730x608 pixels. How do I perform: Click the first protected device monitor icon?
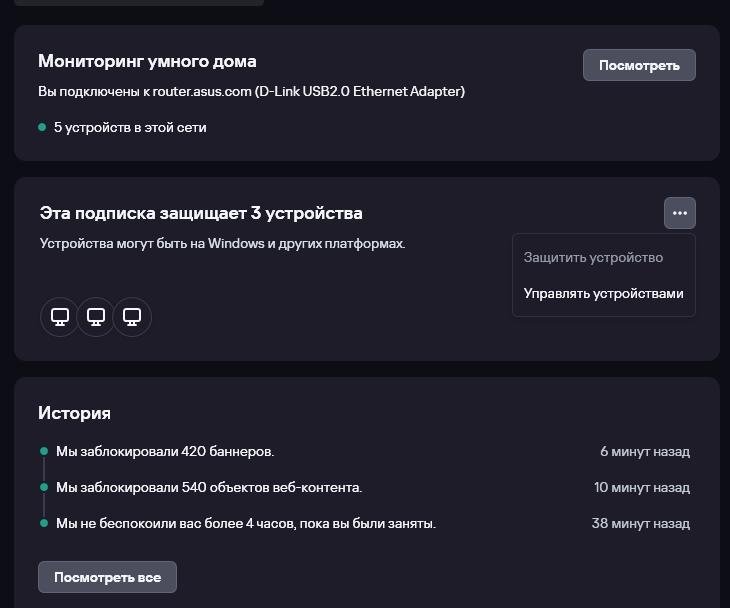pyautogui.click(x=60, y=317)
